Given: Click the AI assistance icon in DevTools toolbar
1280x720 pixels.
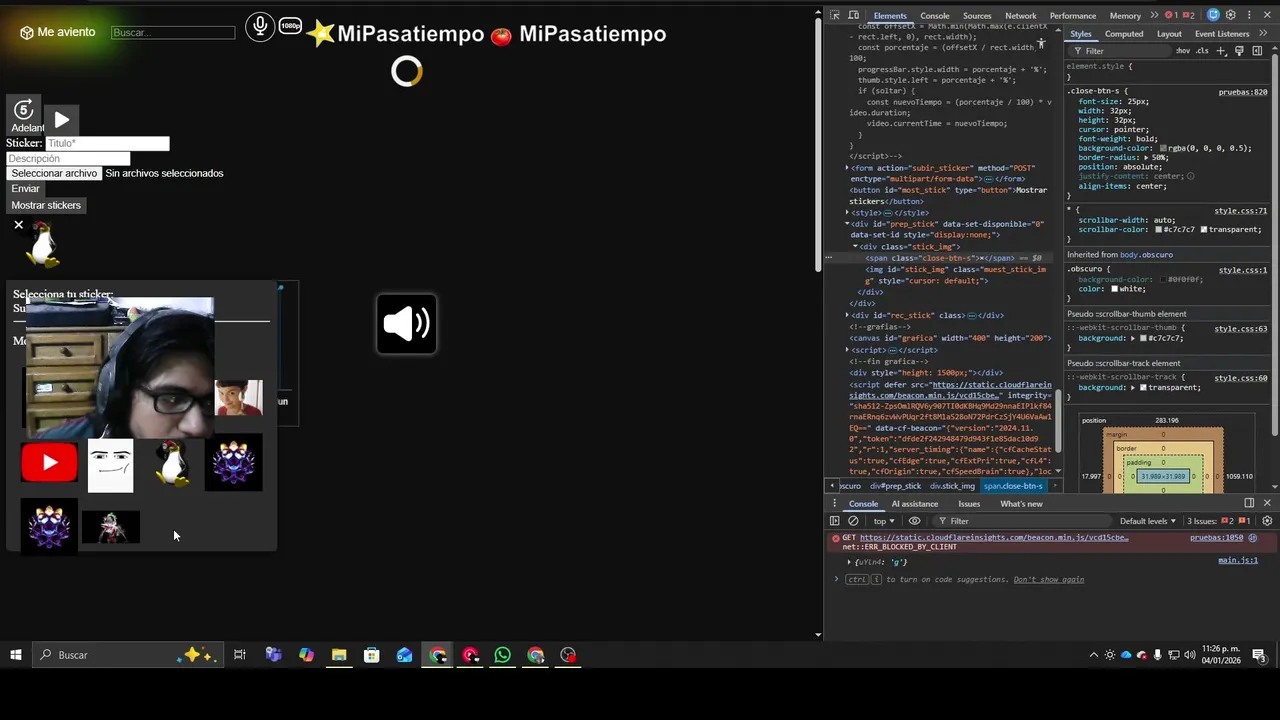Looking at the screenshot, I should coord(1213,15).
